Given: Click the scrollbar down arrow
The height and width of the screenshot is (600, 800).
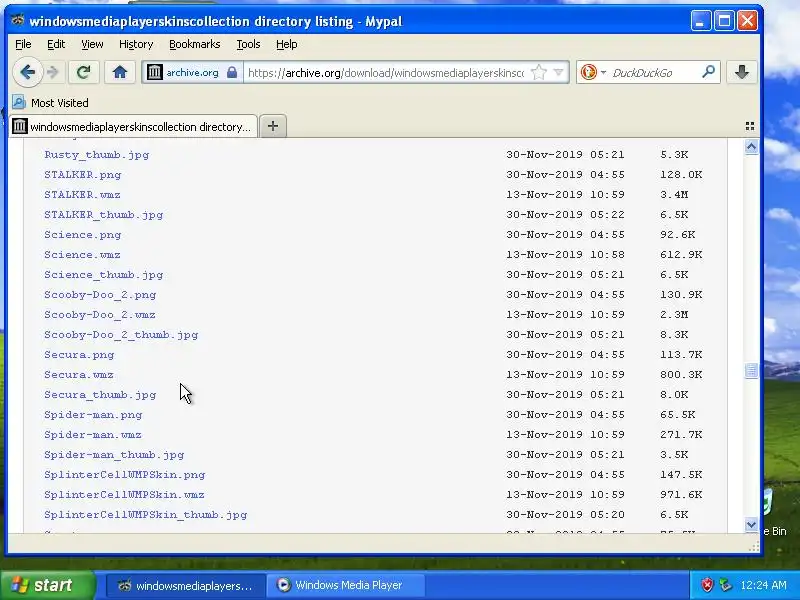Looking at the screenshot, I should [x=751, y=524].
